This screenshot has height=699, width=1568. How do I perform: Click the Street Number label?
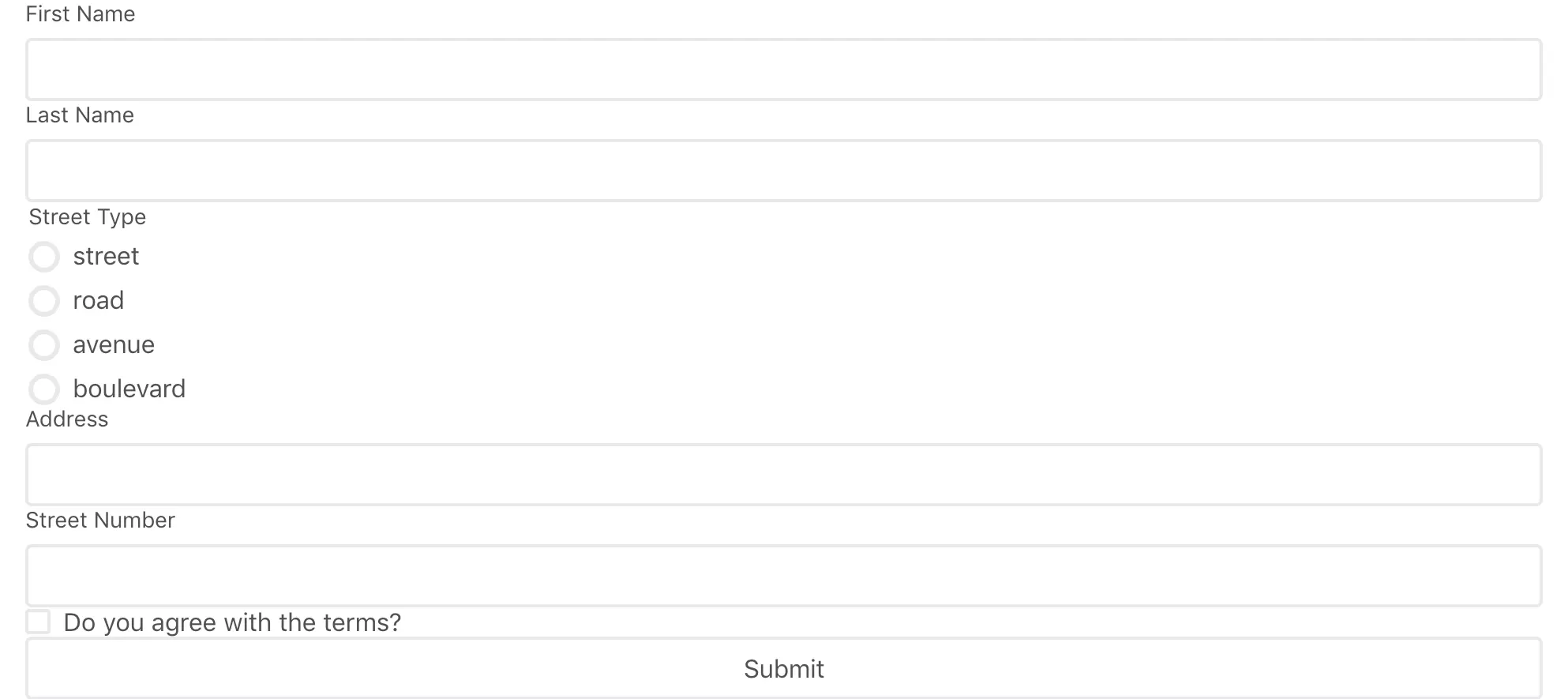(100, 520)
